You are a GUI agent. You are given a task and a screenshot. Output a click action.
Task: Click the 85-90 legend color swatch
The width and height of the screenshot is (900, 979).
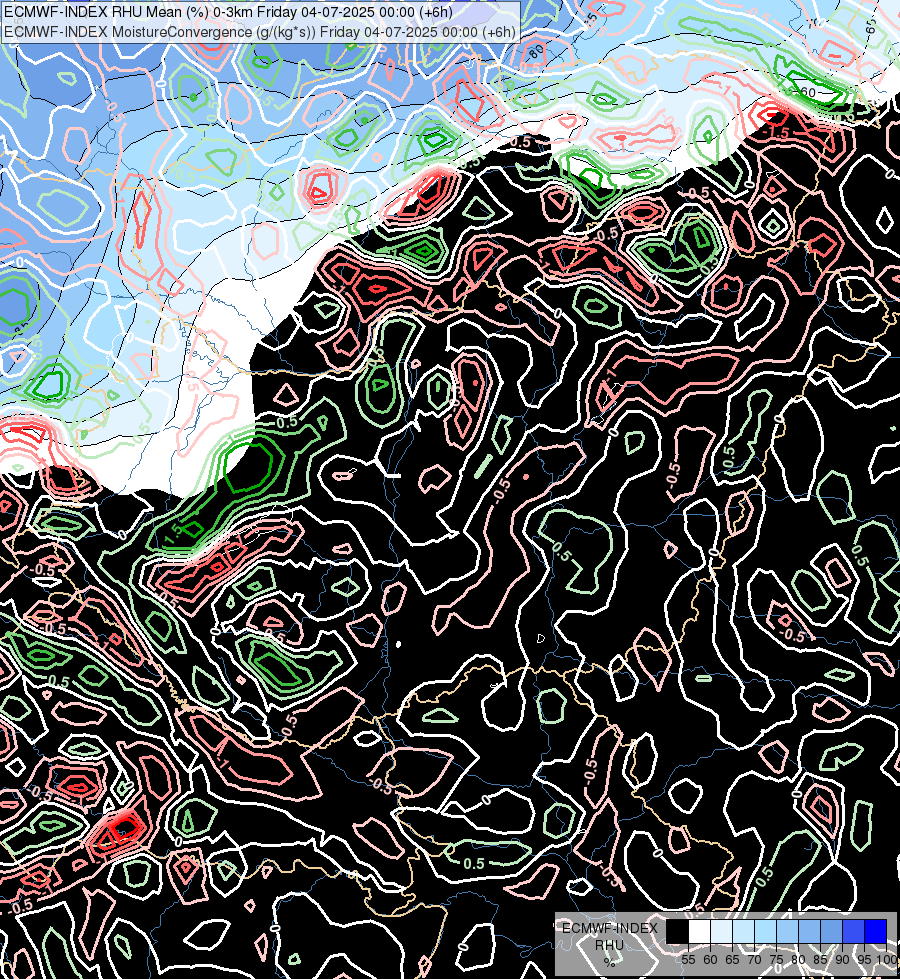(x=831, y=931)
